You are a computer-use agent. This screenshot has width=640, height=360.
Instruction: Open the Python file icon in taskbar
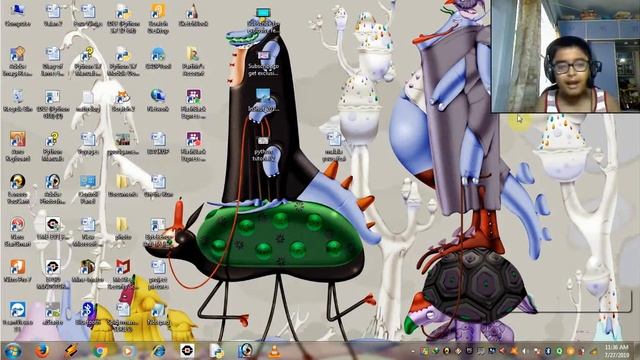(216, 351)
